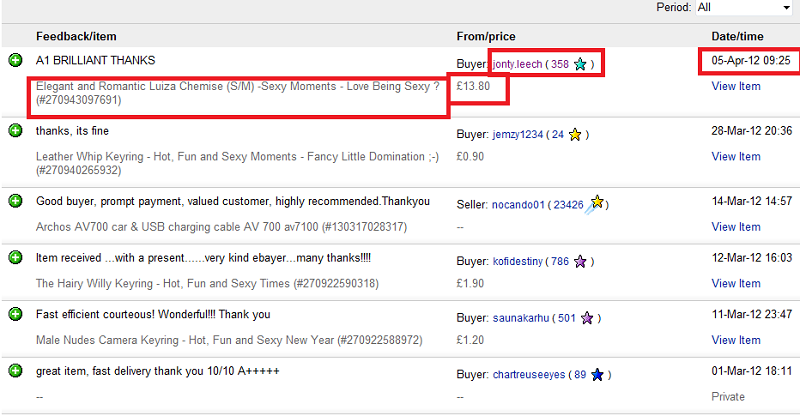Click View Item for the Archos AV700 cable

[735, 227]
